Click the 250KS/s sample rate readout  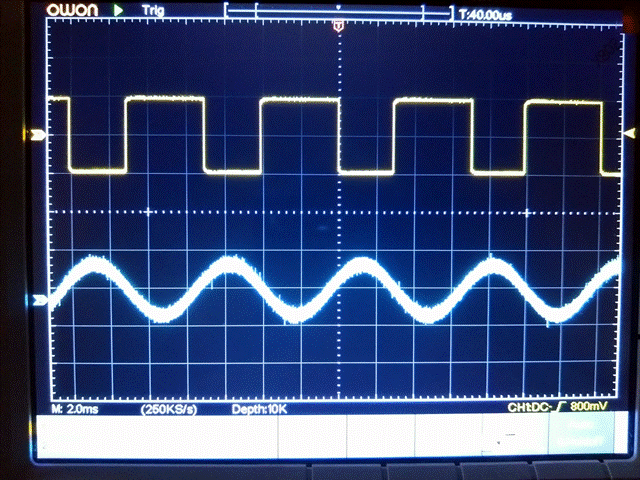(x=168, y=410)
